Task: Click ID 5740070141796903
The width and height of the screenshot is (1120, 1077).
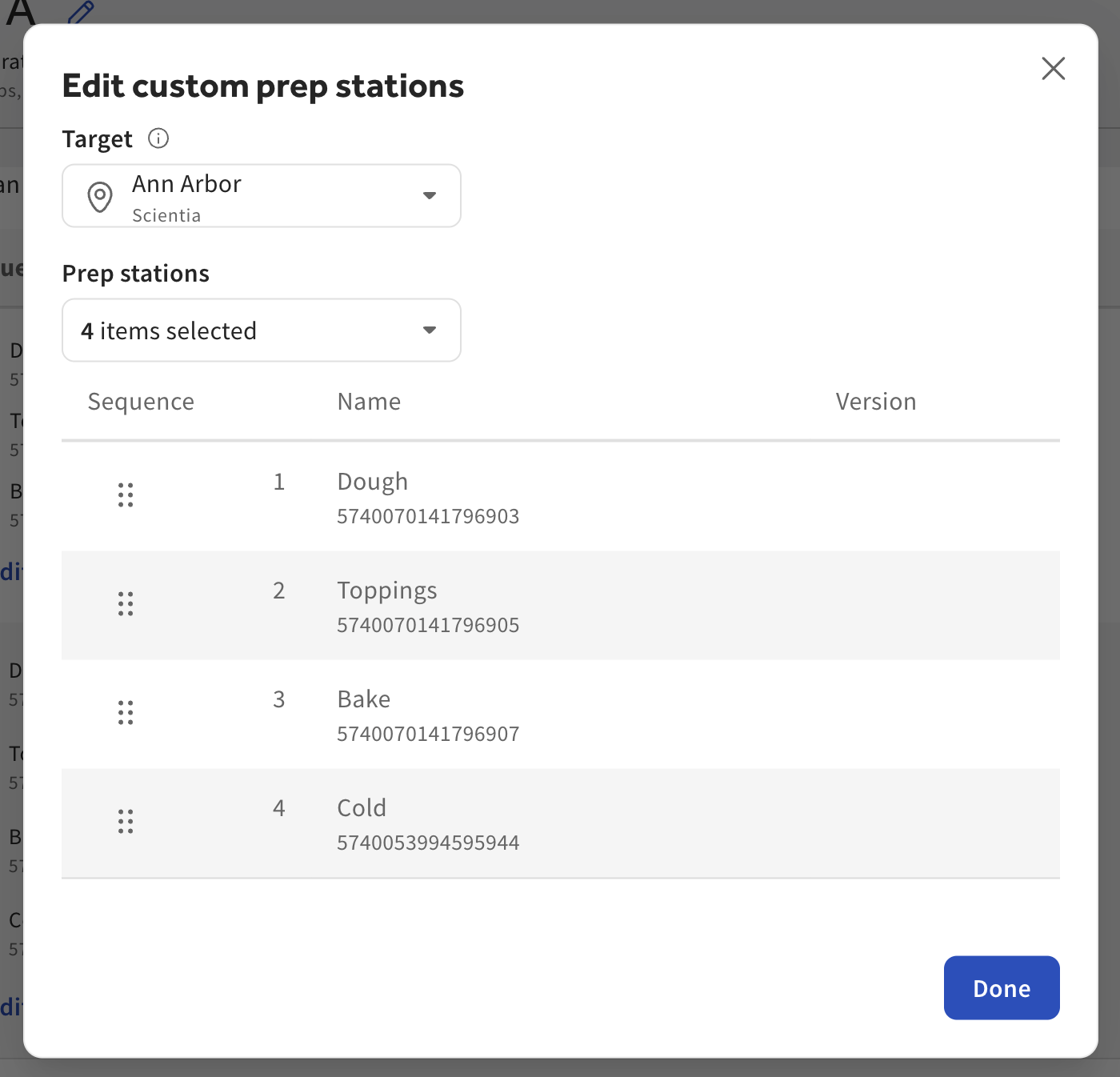Action: pos(428,516)
